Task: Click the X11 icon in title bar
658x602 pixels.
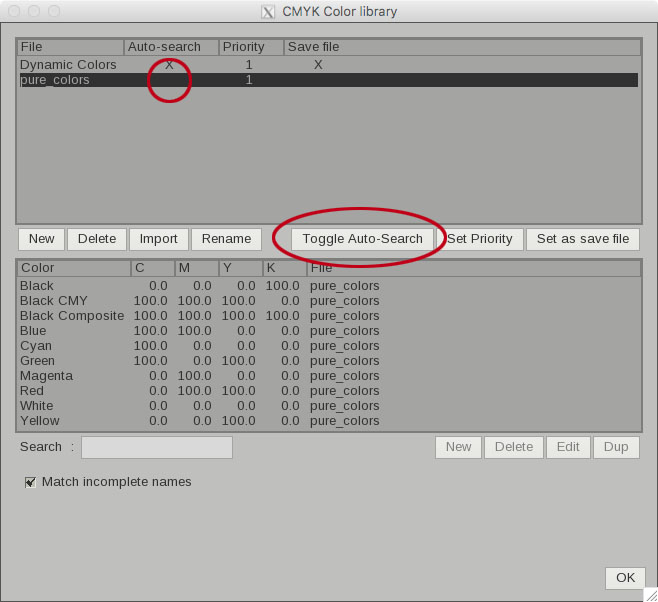Action: point(268,12)
